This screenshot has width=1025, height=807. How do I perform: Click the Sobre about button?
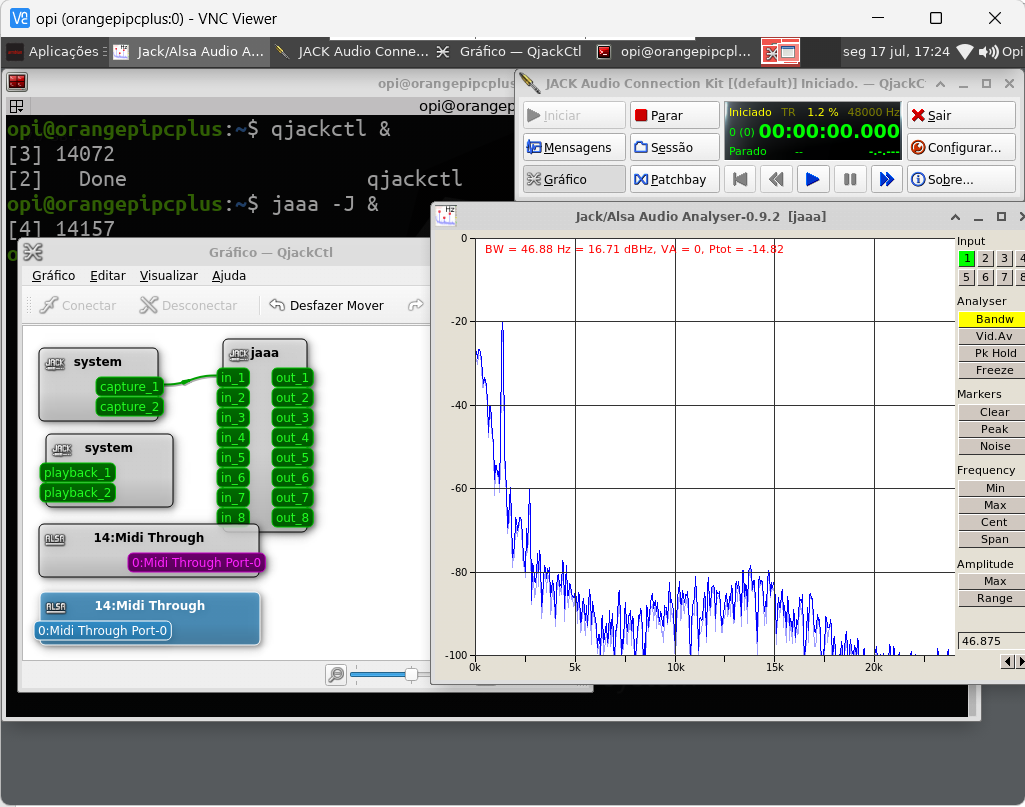point(960,179)
